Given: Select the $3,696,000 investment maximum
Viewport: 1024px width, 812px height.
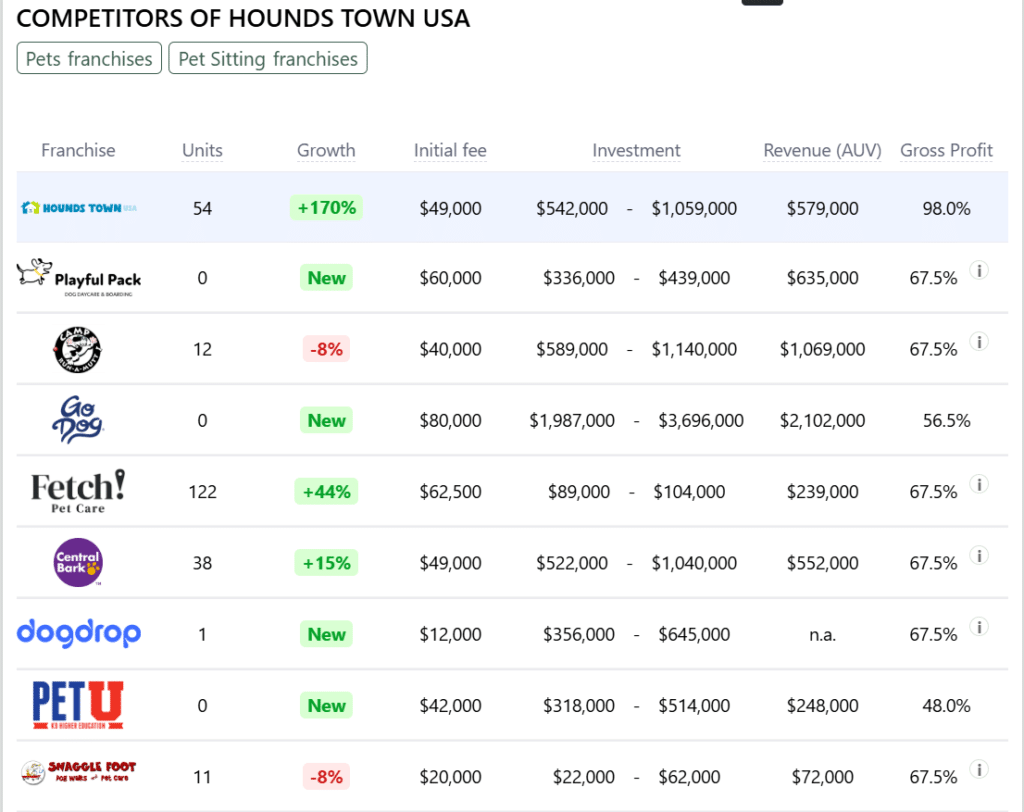Looking at the screenshot, I should [701, 420].
